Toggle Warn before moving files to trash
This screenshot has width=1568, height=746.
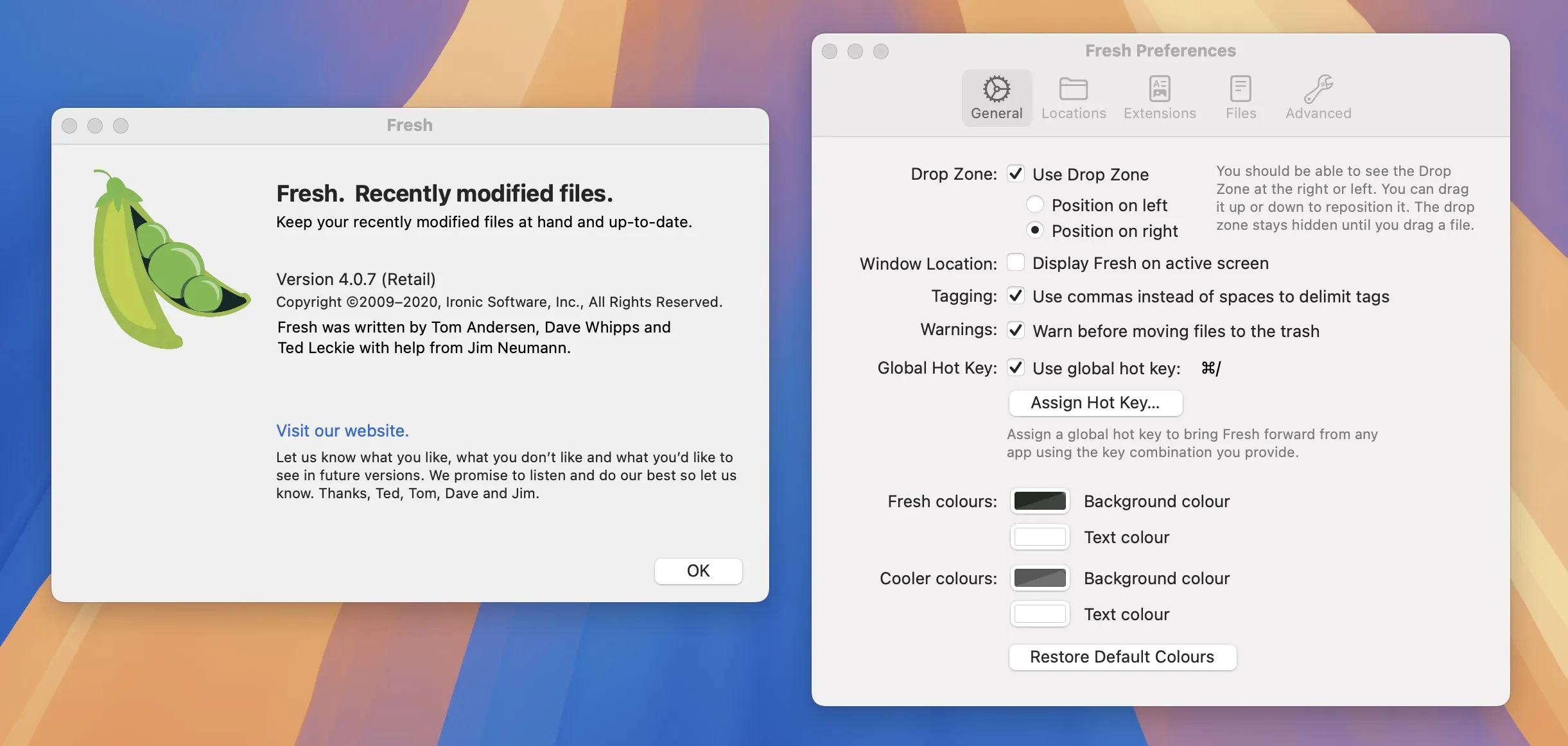tap(1016, 331)
